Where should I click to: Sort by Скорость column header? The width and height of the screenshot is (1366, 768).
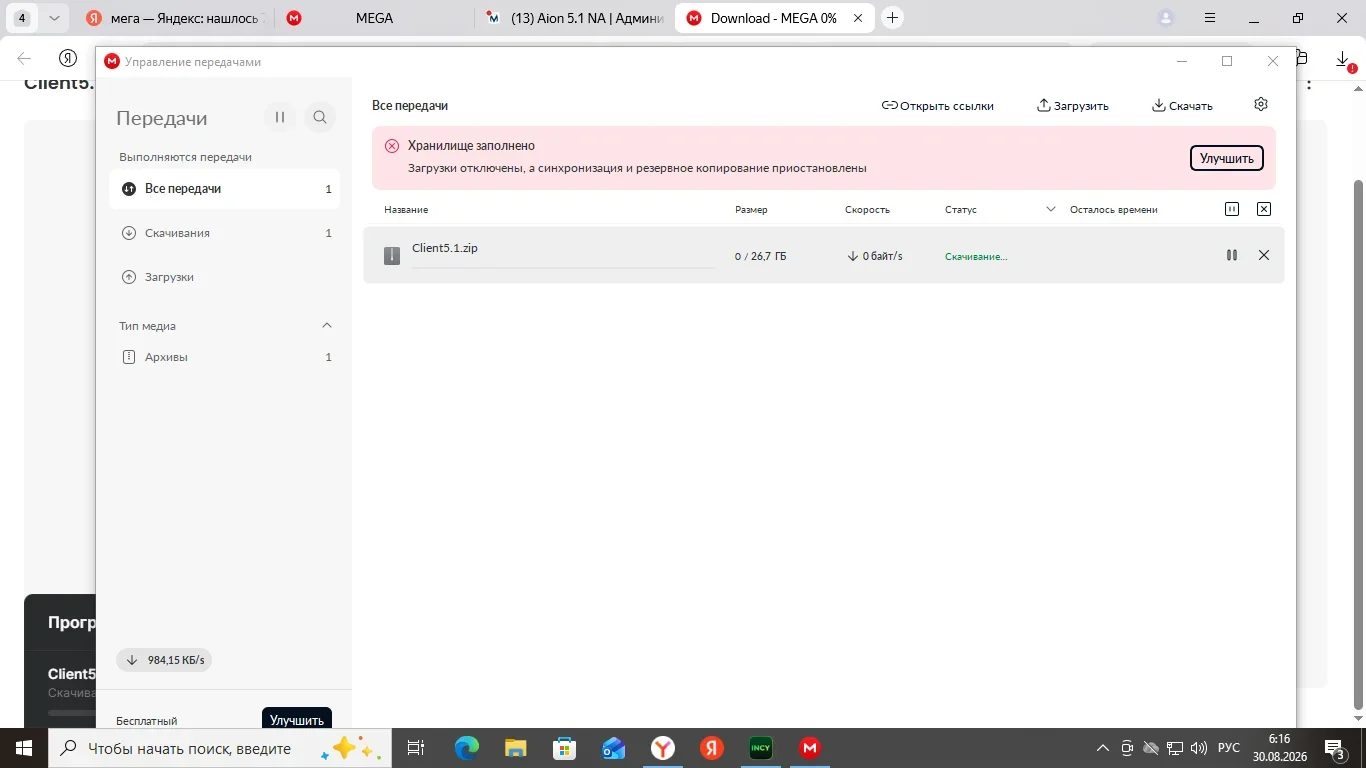(867, 210)
